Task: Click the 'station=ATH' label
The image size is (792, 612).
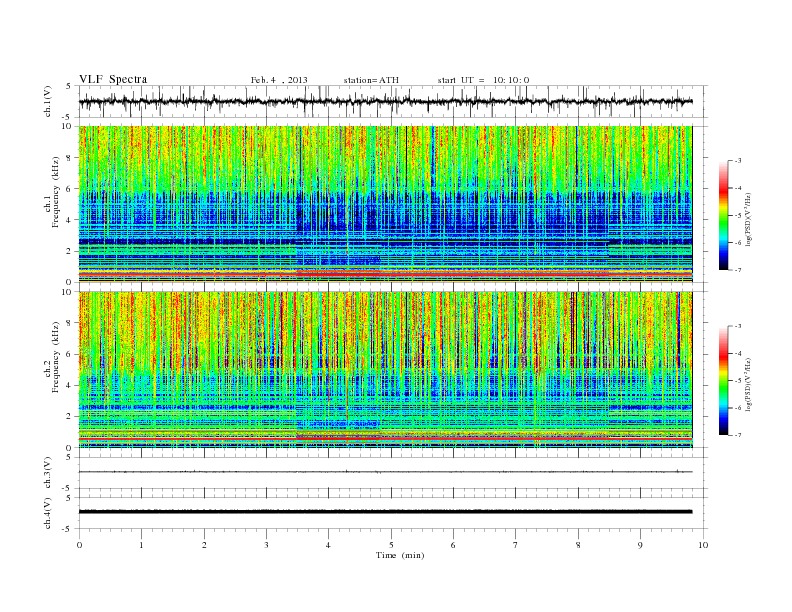Action: tap(371, 80)
